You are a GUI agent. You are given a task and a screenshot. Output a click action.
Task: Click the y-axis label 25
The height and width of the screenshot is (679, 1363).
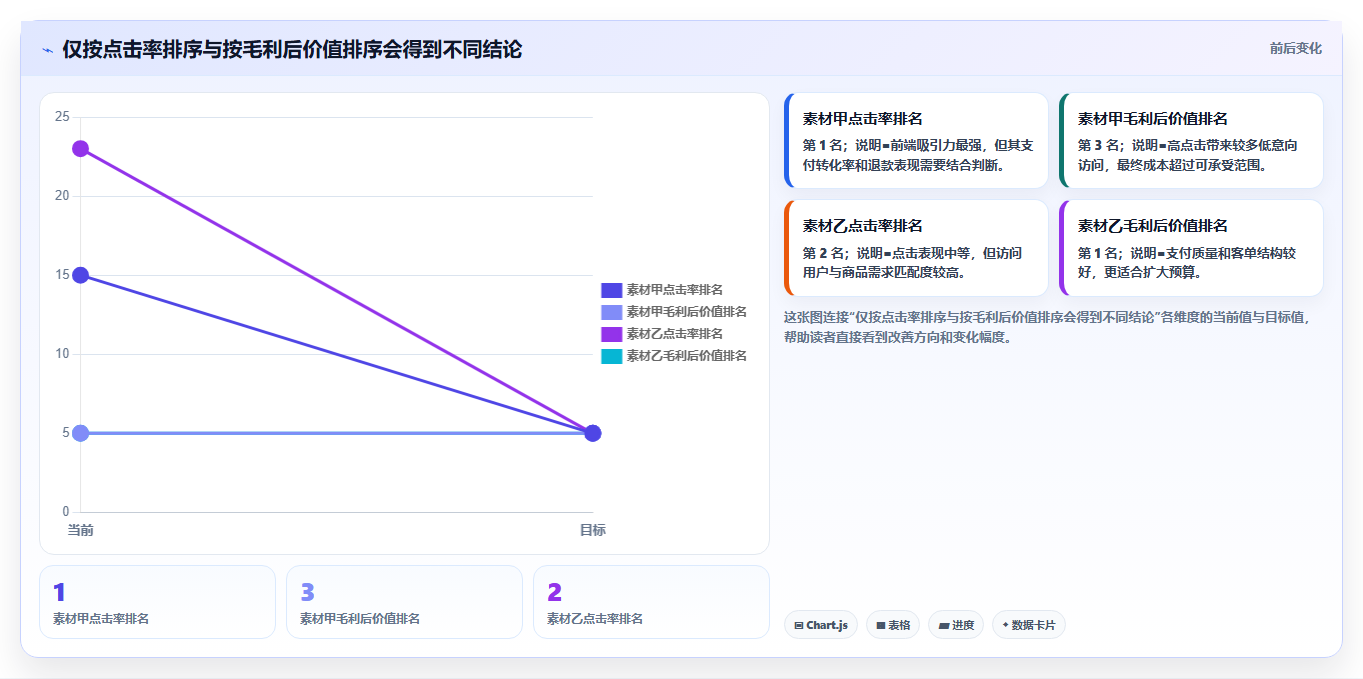(x=62, y=117)
